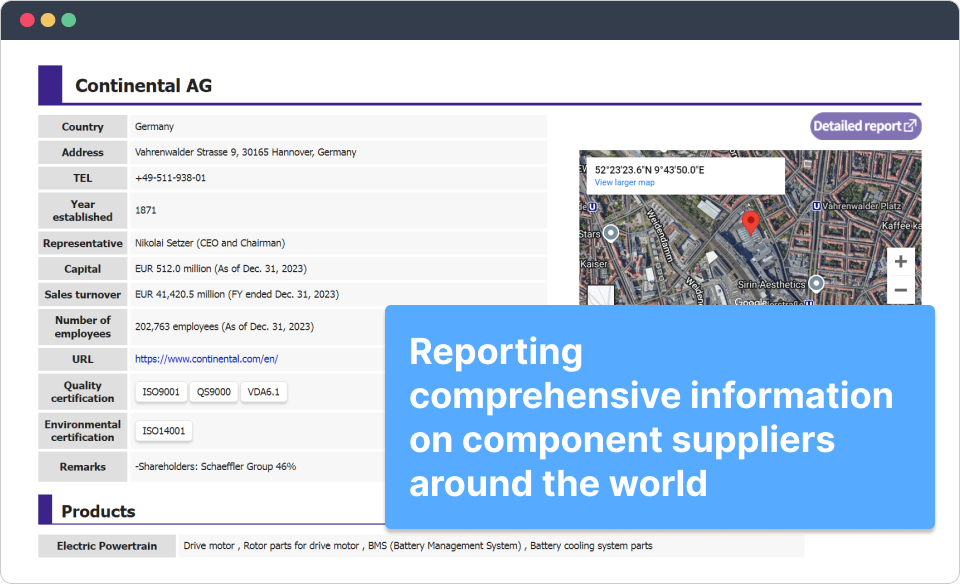
Task: Click the external link icon in Detailed report
Action: [x=909, y=126]
